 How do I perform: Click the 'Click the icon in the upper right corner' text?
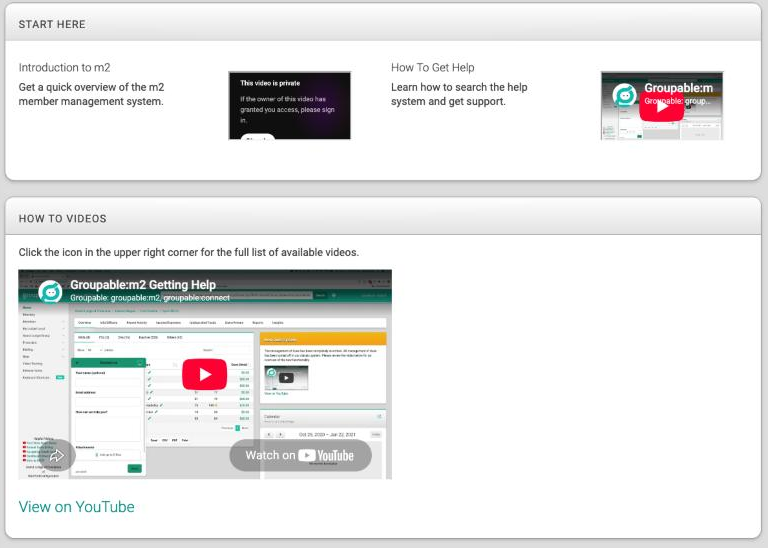point(189,252)
